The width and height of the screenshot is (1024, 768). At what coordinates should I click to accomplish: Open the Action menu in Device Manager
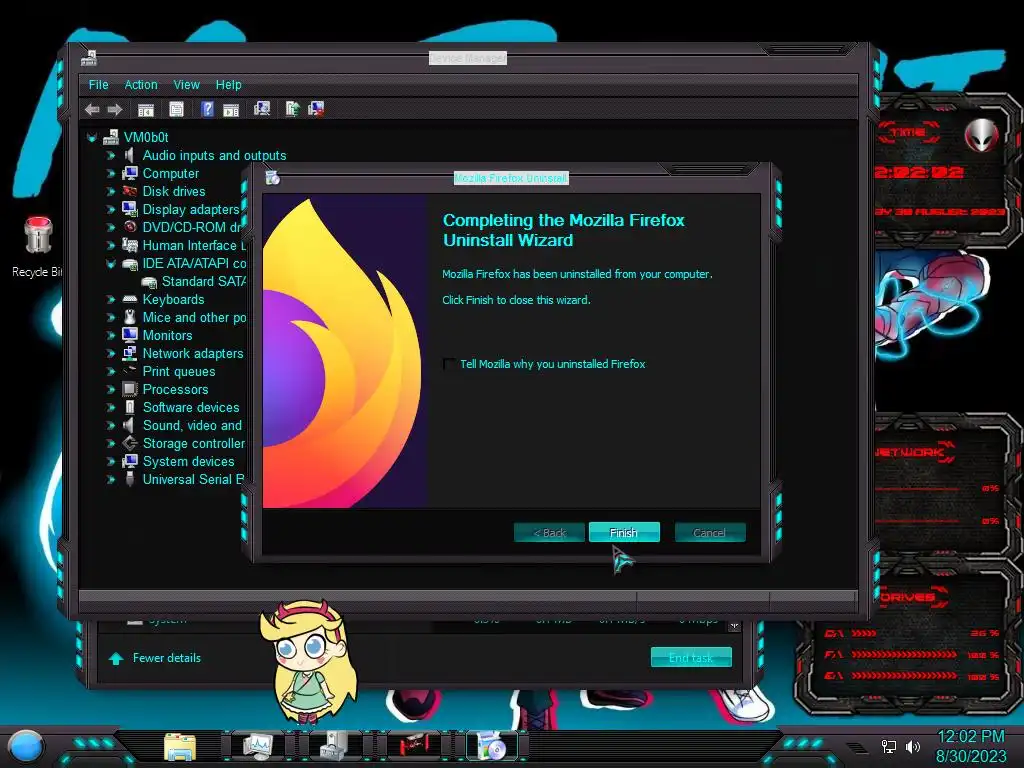[x=141, y=85]
